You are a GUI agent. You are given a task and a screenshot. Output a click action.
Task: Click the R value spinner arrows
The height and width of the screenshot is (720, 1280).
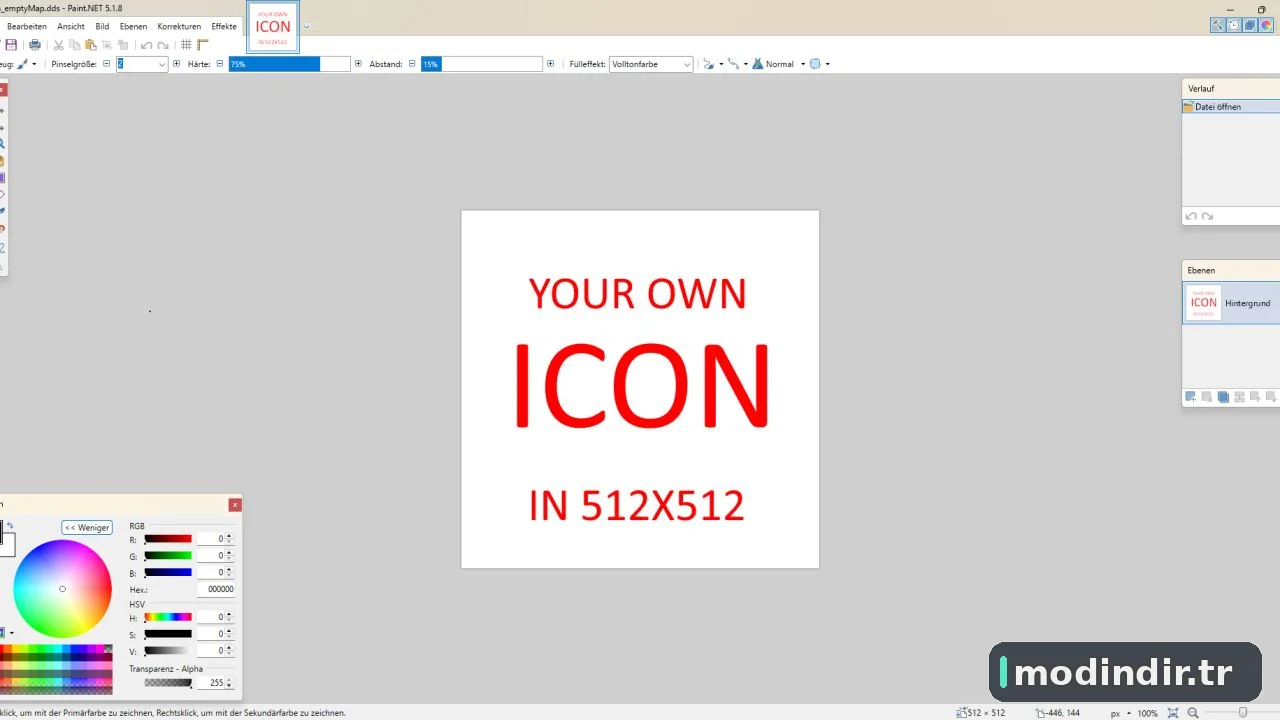tap(230, 539)
